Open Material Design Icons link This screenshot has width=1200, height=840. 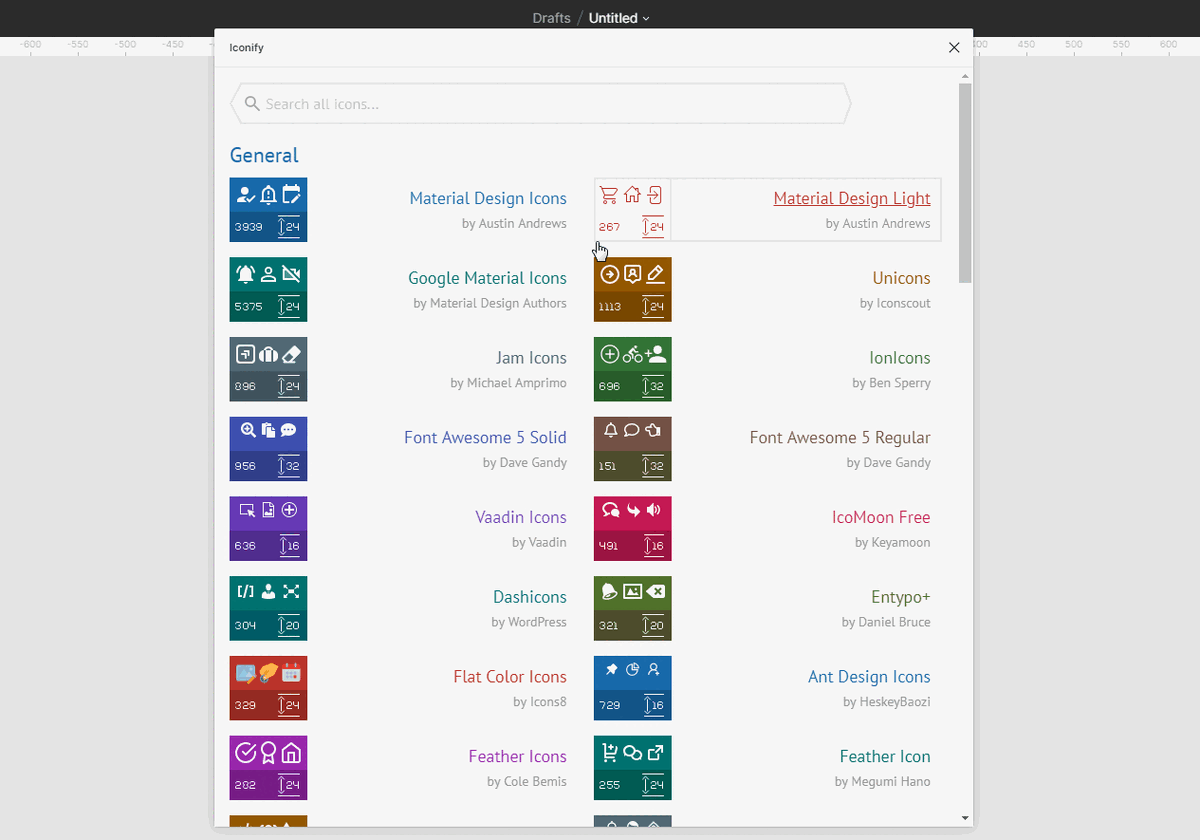[x=488, y=198]
